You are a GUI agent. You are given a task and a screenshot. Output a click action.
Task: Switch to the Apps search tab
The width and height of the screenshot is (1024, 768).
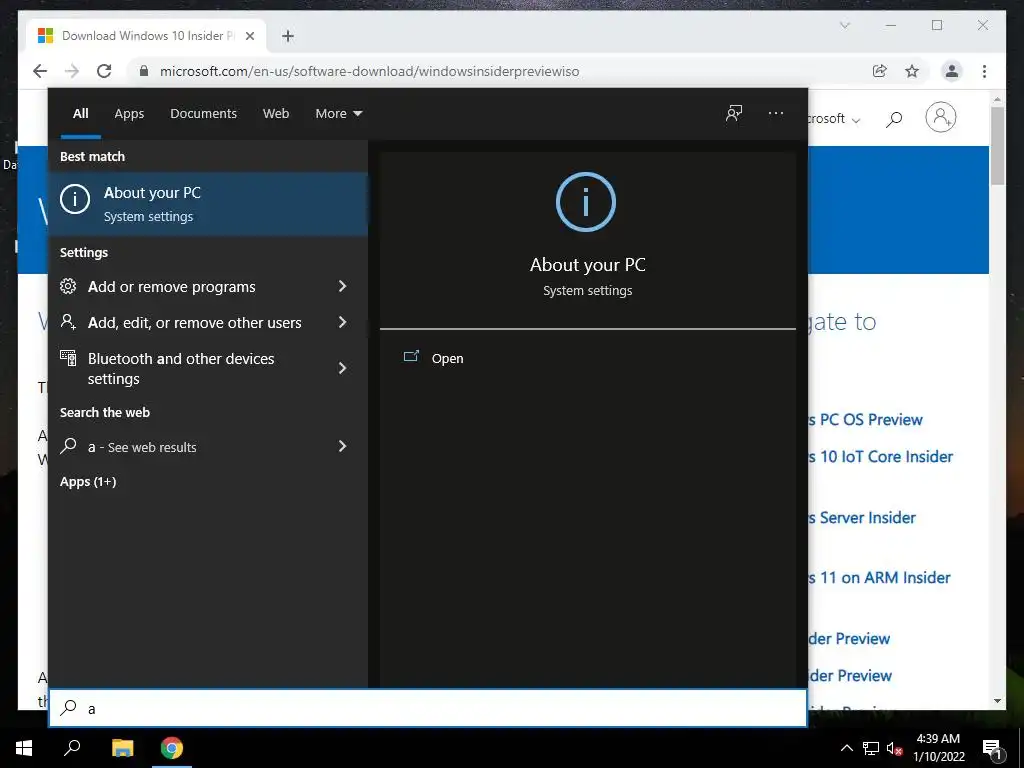(x=129, y=114)
